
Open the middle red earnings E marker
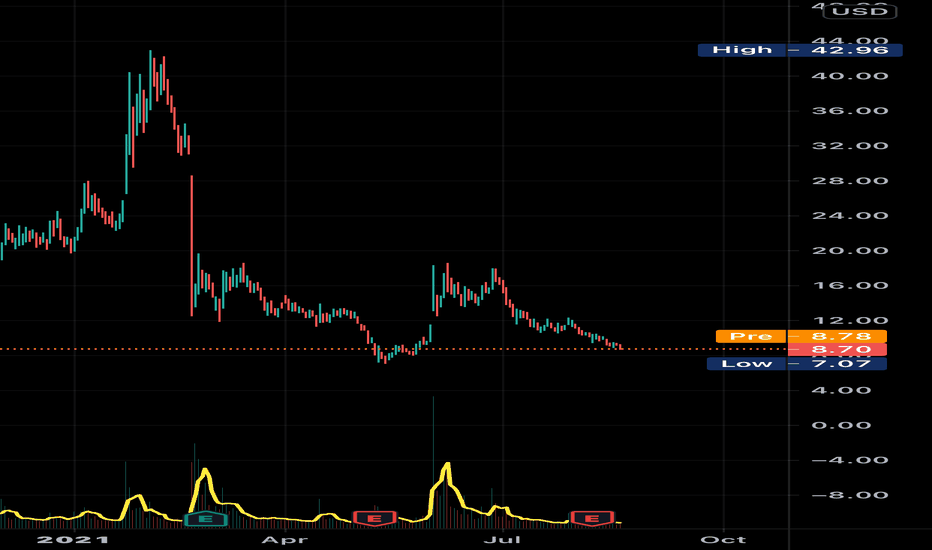point(374,519)
